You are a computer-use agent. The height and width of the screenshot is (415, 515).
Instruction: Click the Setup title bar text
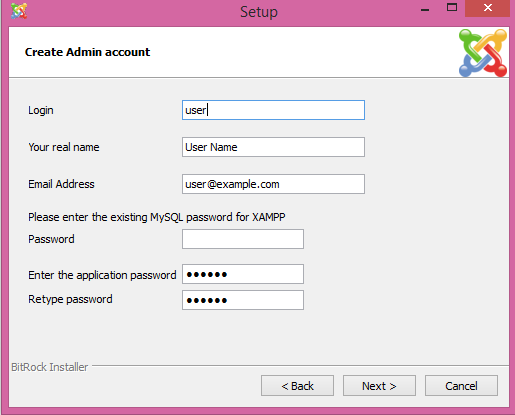259,12
